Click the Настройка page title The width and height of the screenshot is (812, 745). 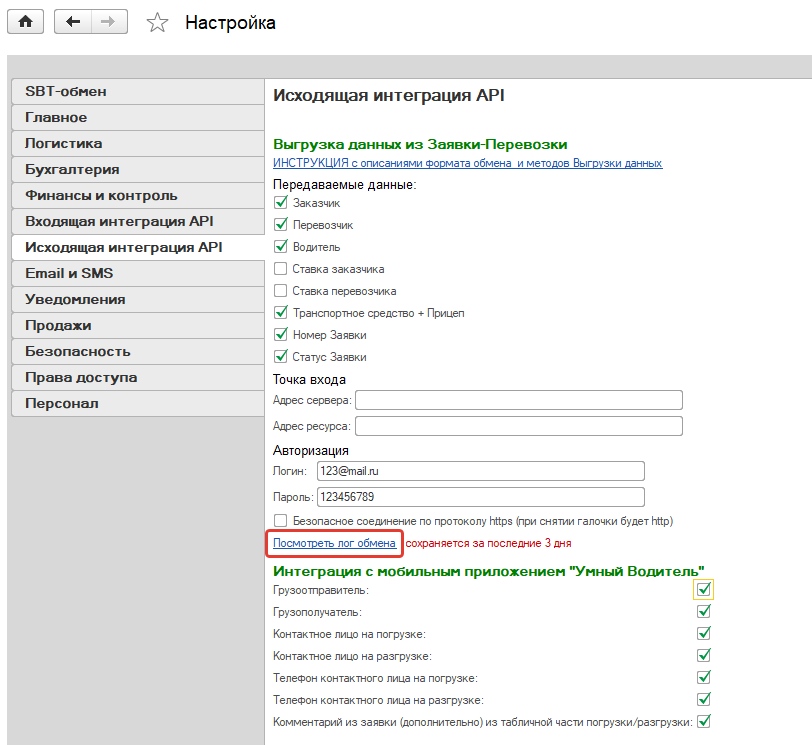click(x=230, y=23)
